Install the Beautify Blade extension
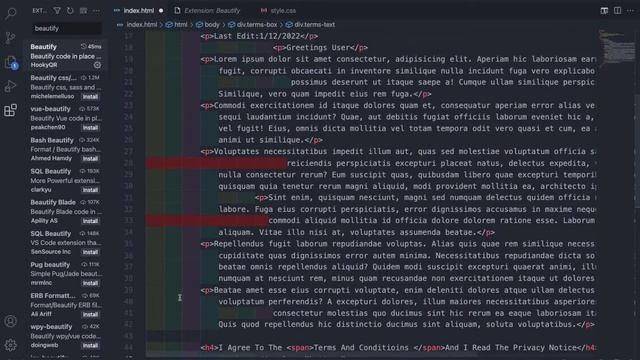Screen dimensions: 640x360 click(x=90, y=221)
